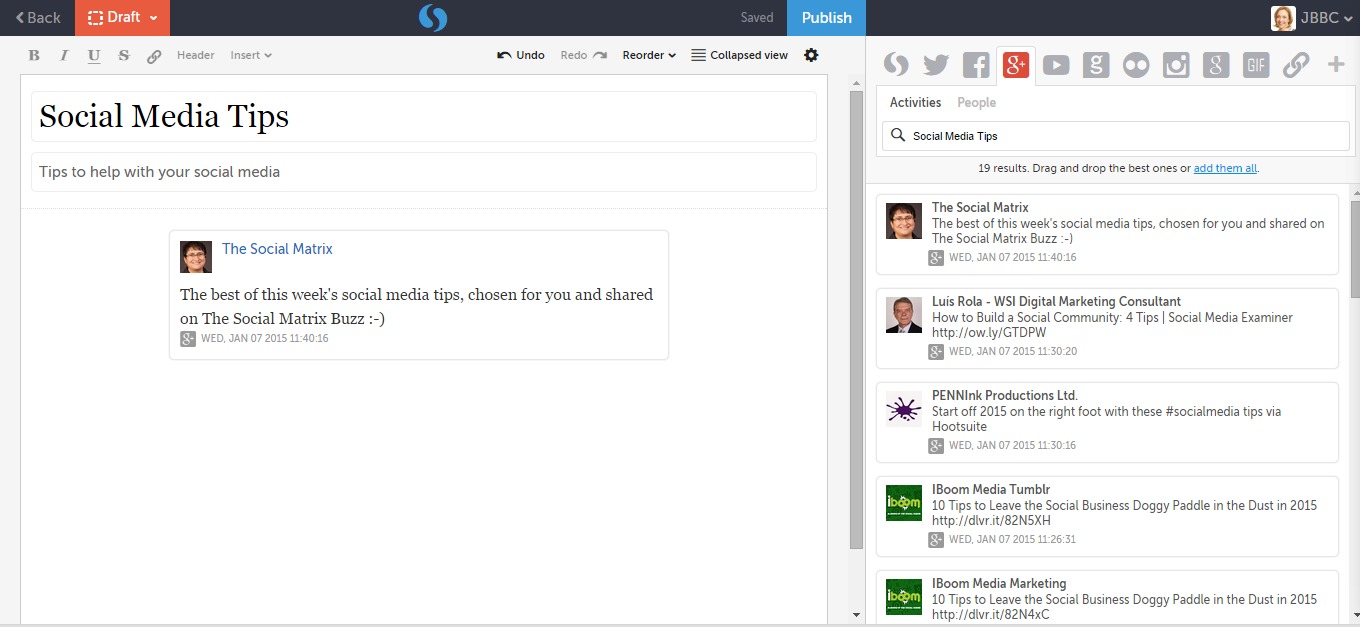Open the Instagram source icon

pos(1176,66)
